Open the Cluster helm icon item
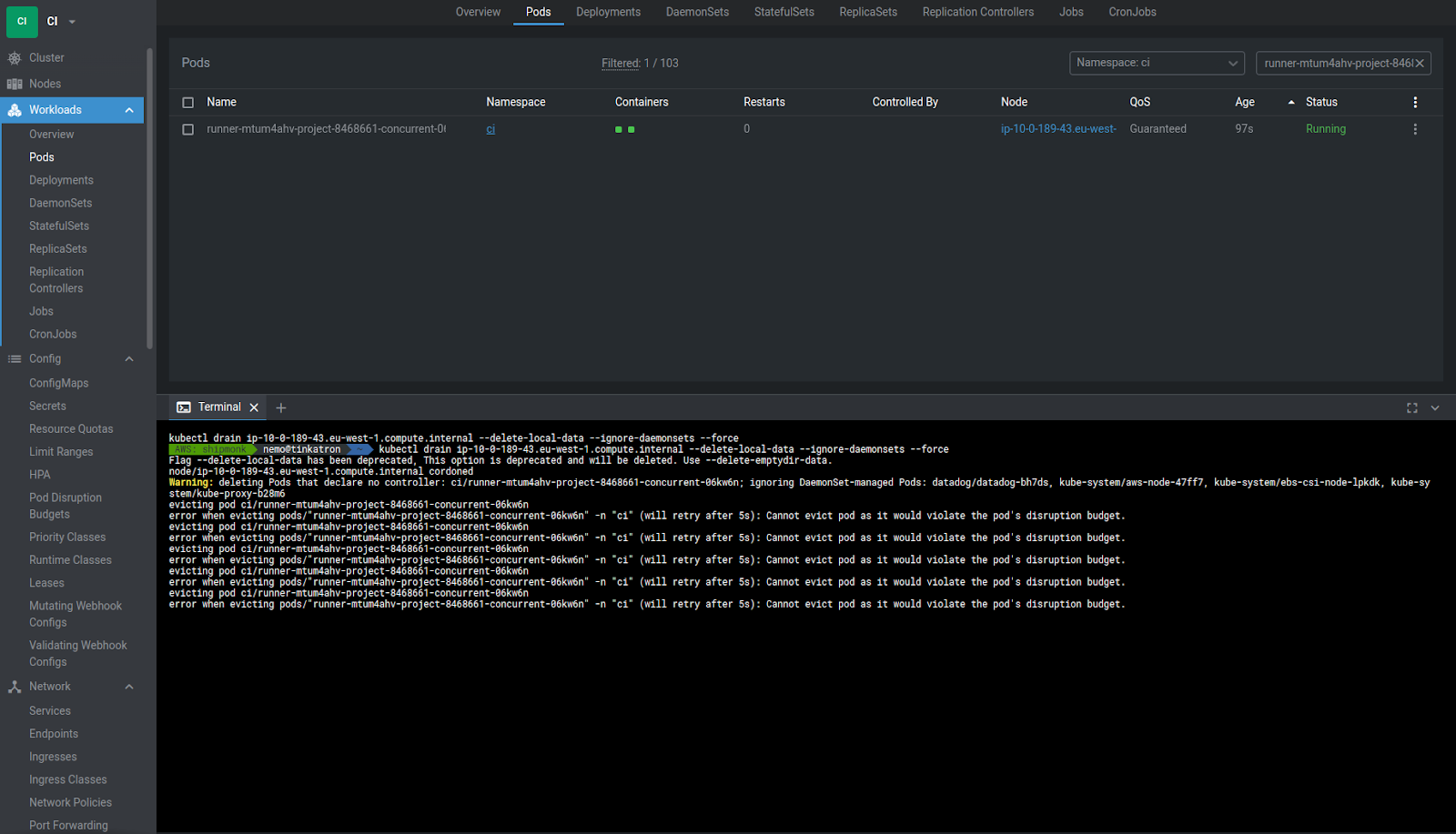This screenshot has width=1456, height=834. tap(15, 58)
